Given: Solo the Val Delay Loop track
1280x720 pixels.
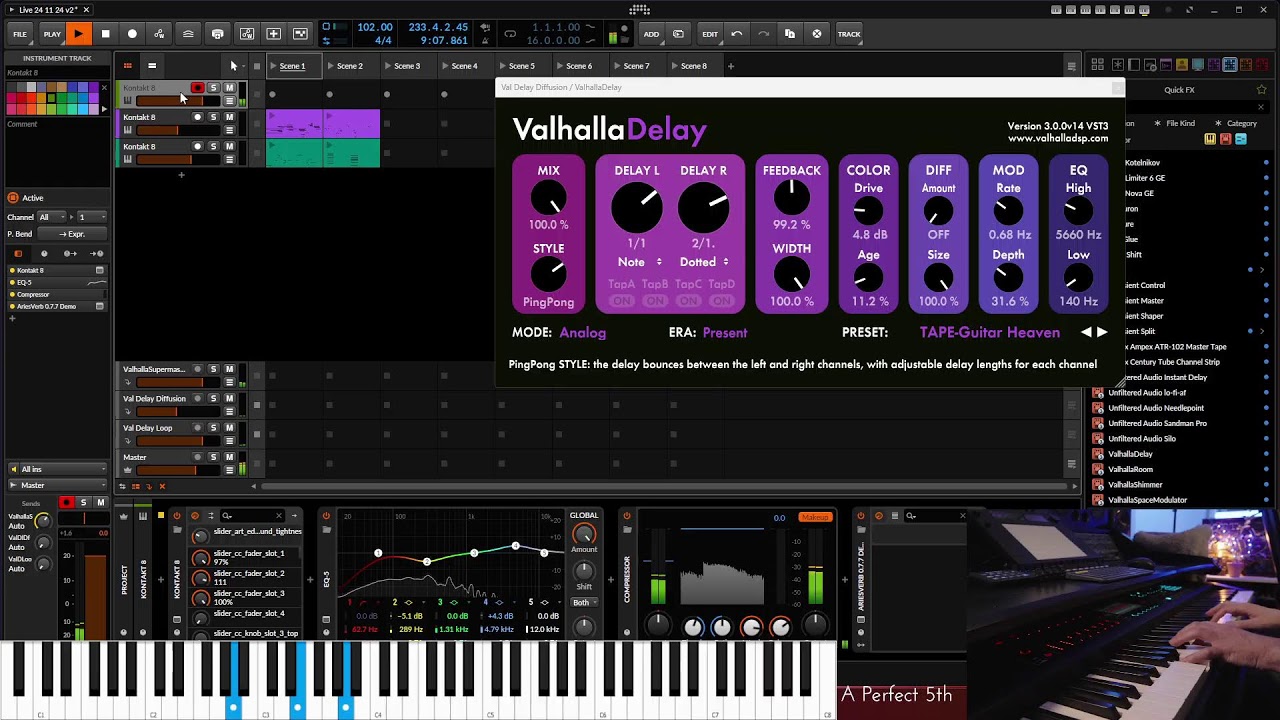Looking at the screenshot, I should tap(213, 428).
